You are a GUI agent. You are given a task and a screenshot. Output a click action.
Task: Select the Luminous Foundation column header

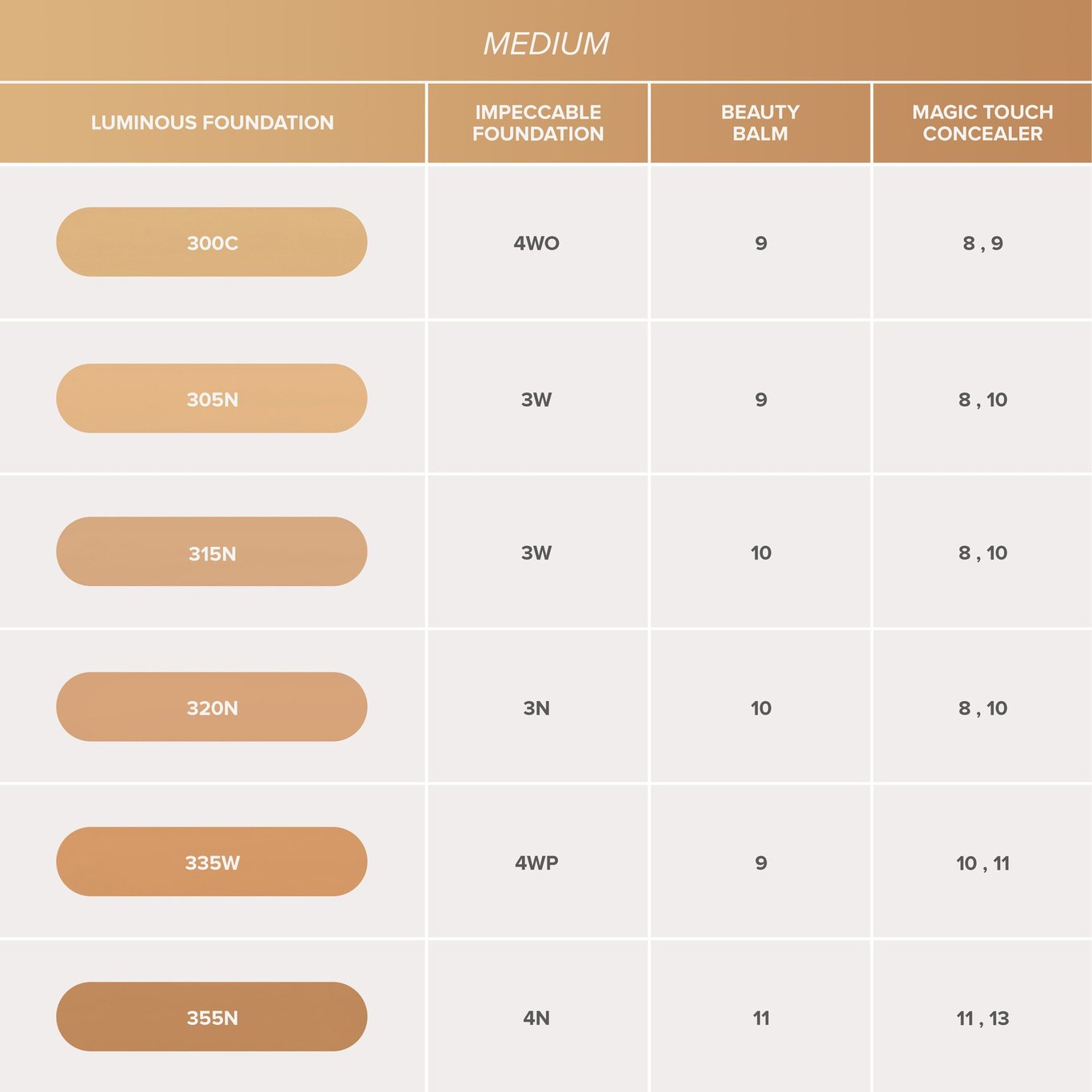click(212, 122)
